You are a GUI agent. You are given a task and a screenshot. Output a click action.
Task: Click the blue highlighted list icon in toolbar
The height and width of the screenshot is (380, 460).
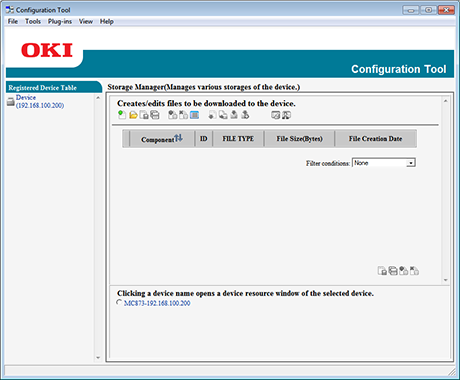click(194, 115)
